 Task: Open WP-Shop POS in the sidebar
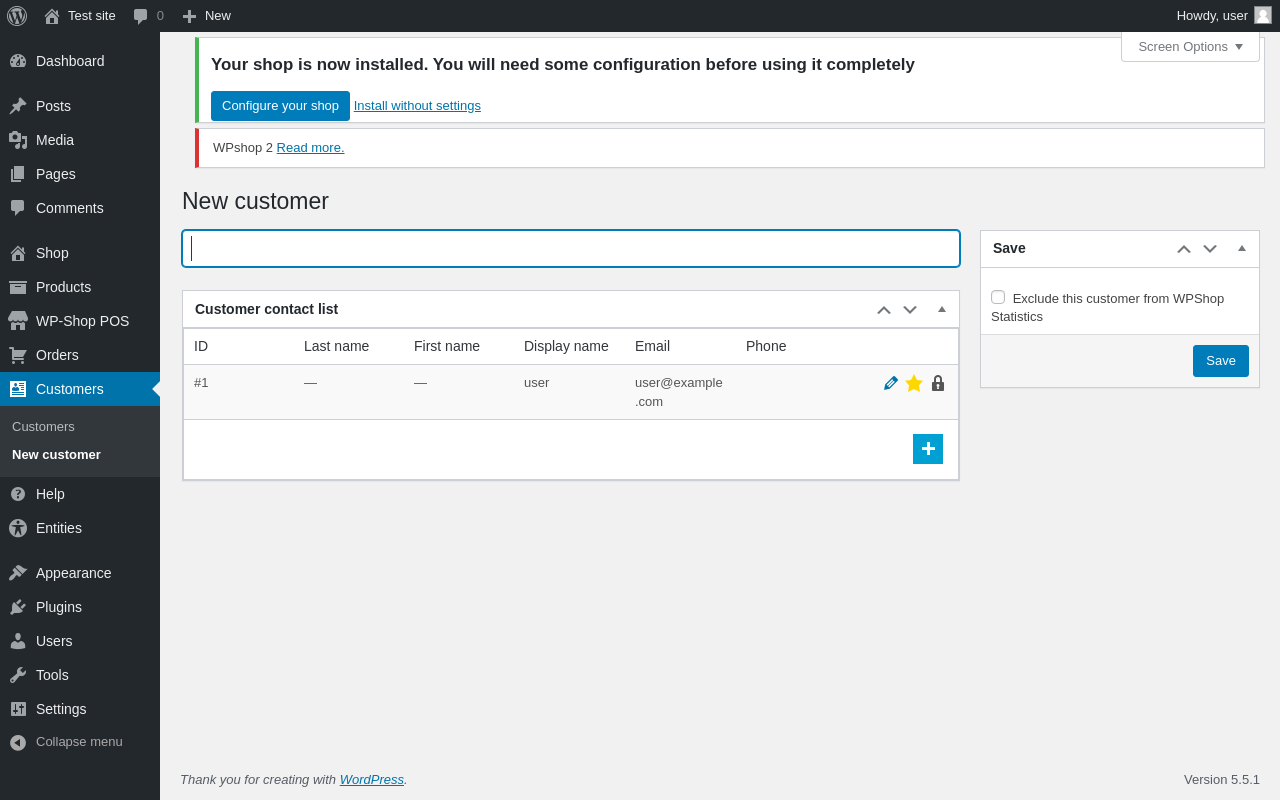pyautogui.click(x=80, y=321)
